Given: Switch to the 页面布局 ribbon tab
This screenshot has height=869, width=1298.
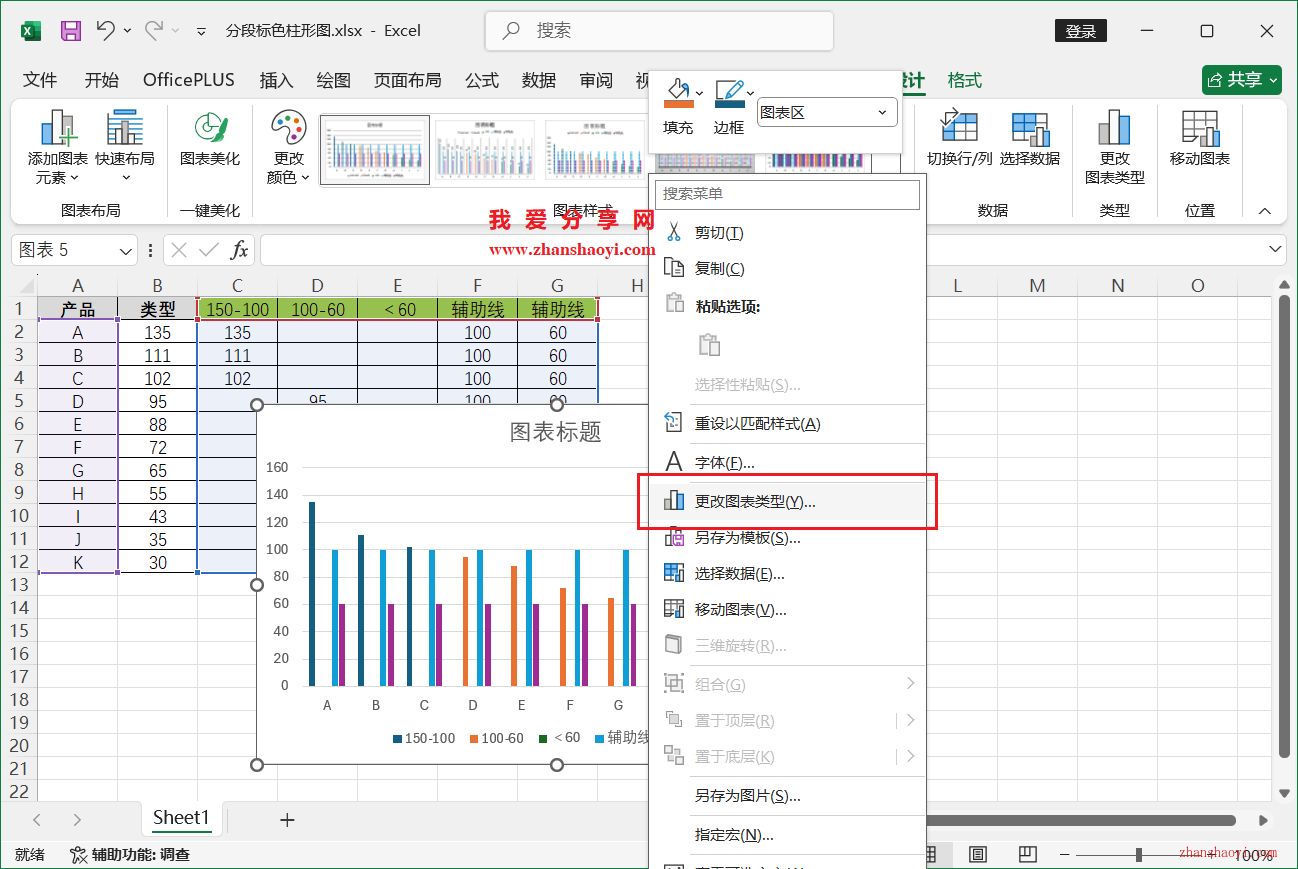Looking at the screenshot, I should click(407, 80).
